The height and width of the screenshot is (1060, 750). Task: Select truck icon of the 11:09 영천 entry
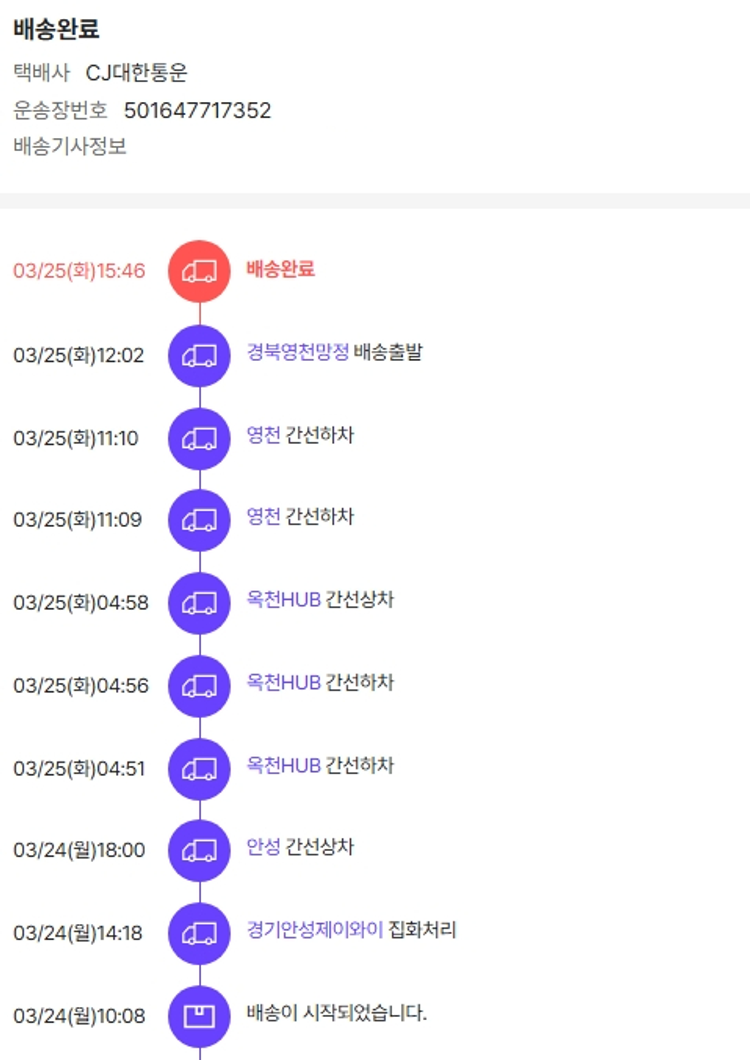click(199, 520)
